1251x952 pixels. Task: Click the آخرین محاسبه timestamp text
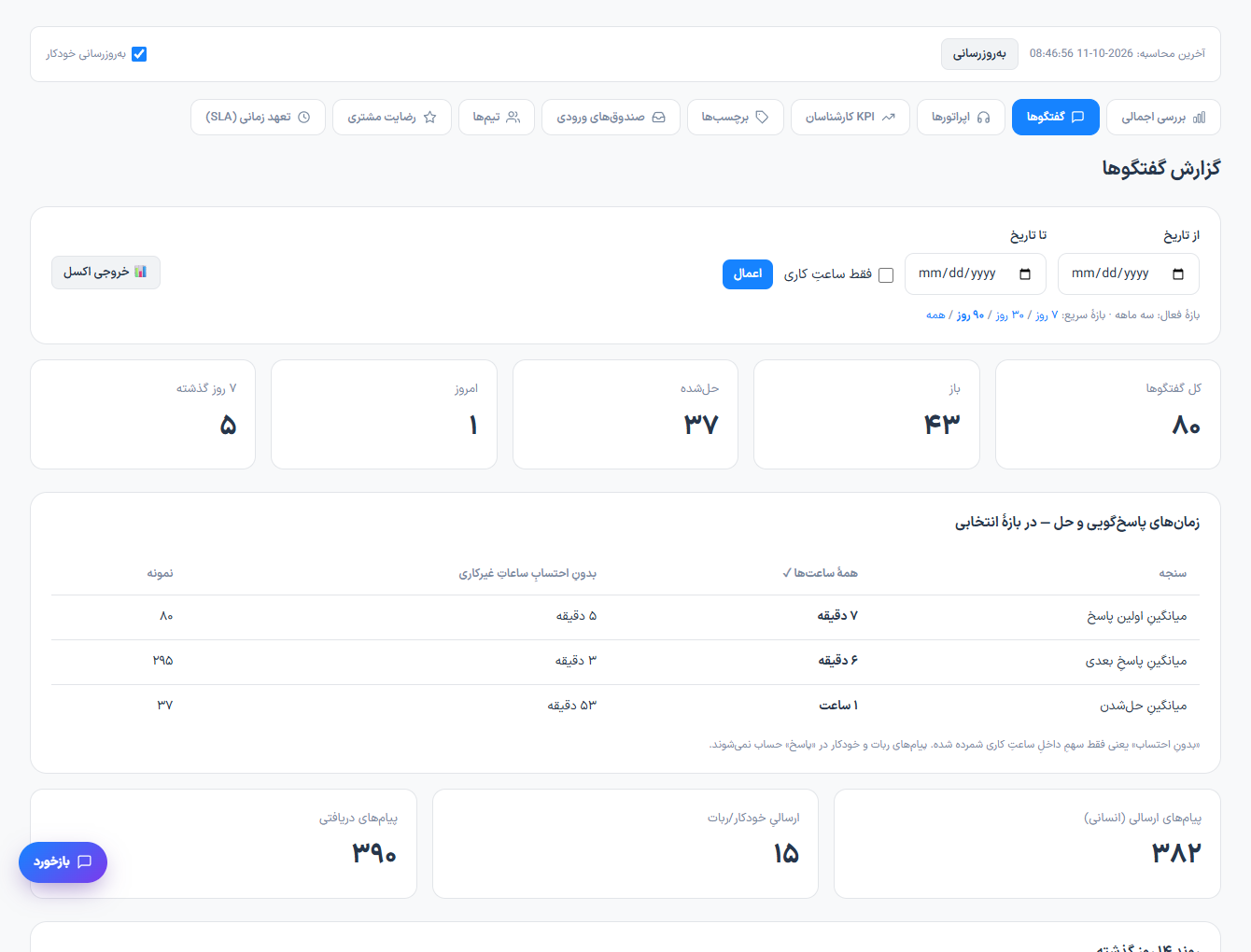click(x=1117, y=54)
